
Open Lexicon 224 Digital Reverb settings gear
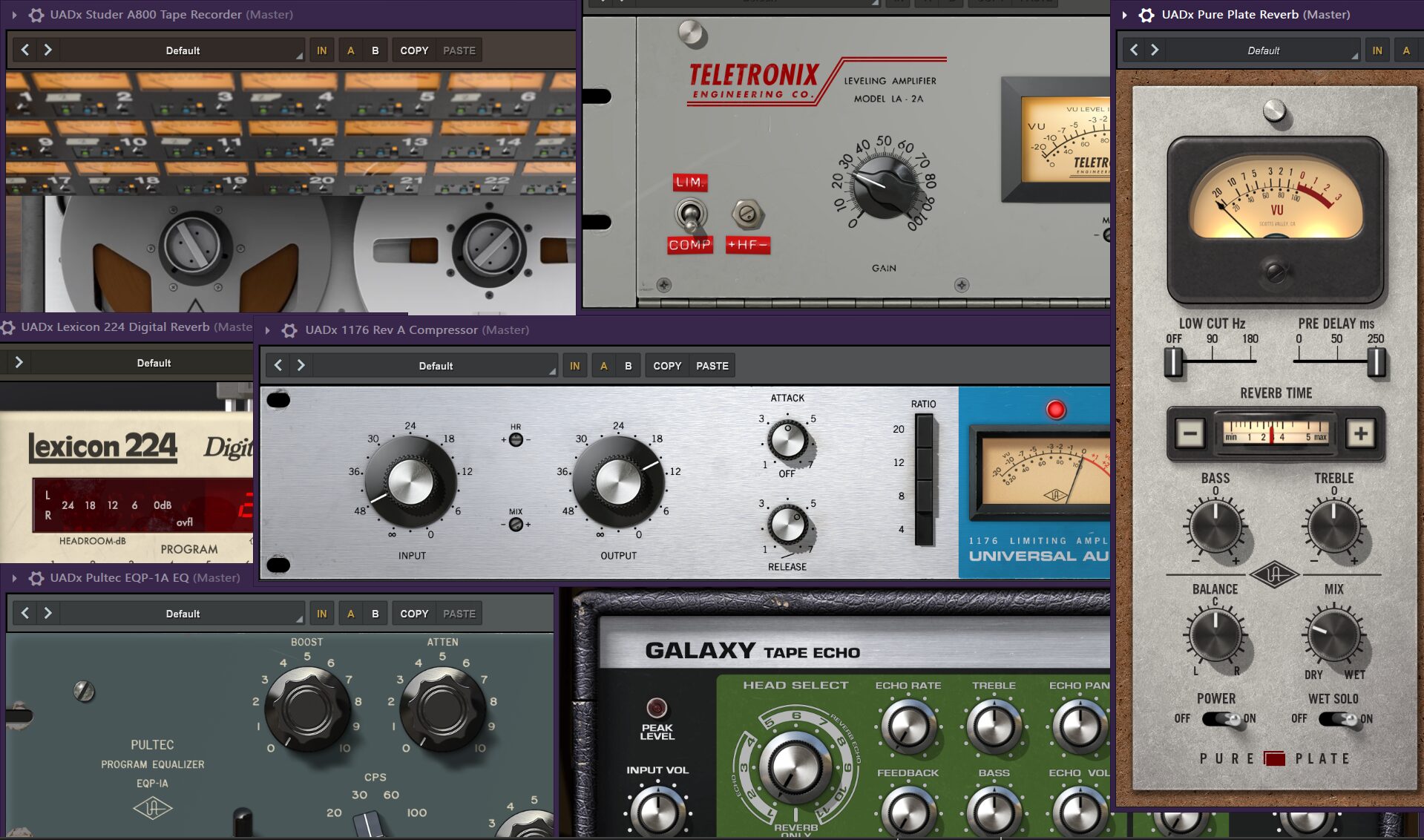pos(8,327)
